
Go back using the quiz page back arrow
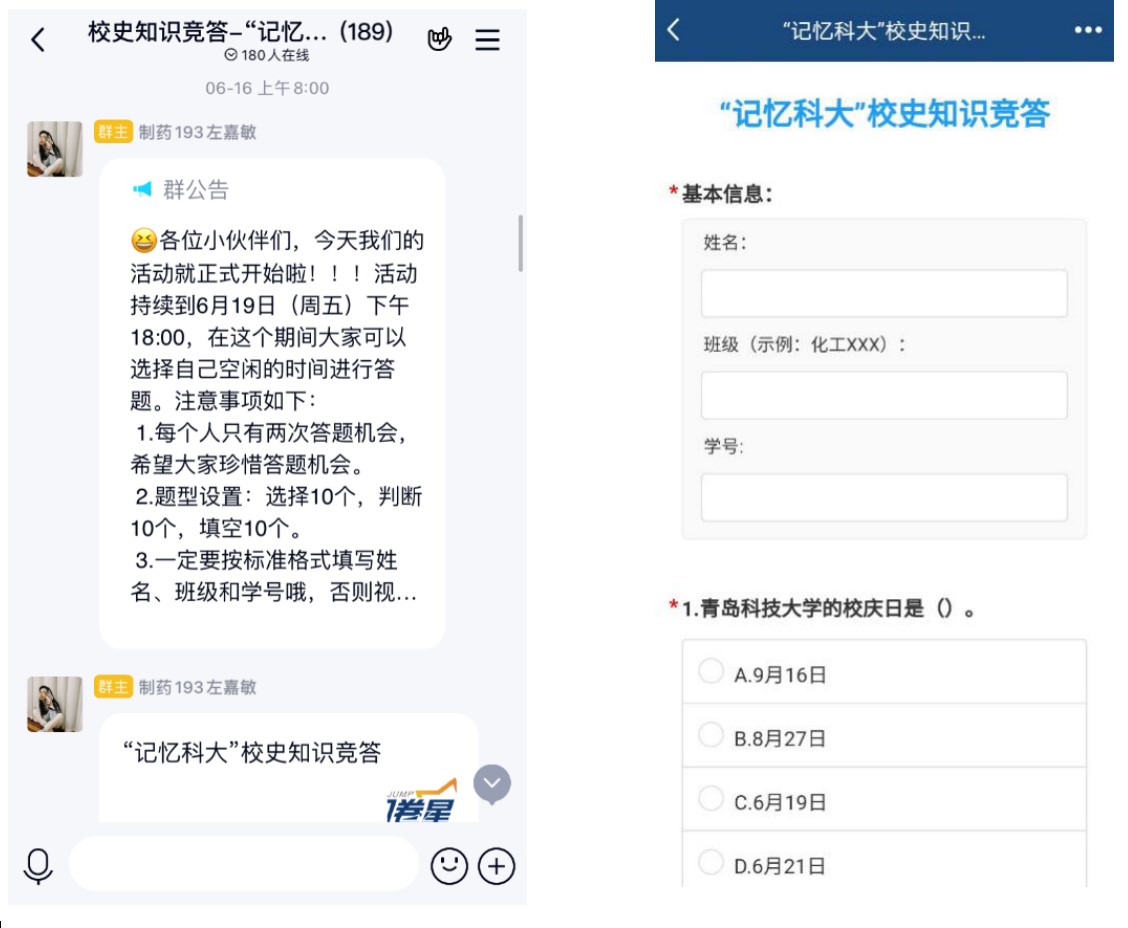[x=674, y=30]
